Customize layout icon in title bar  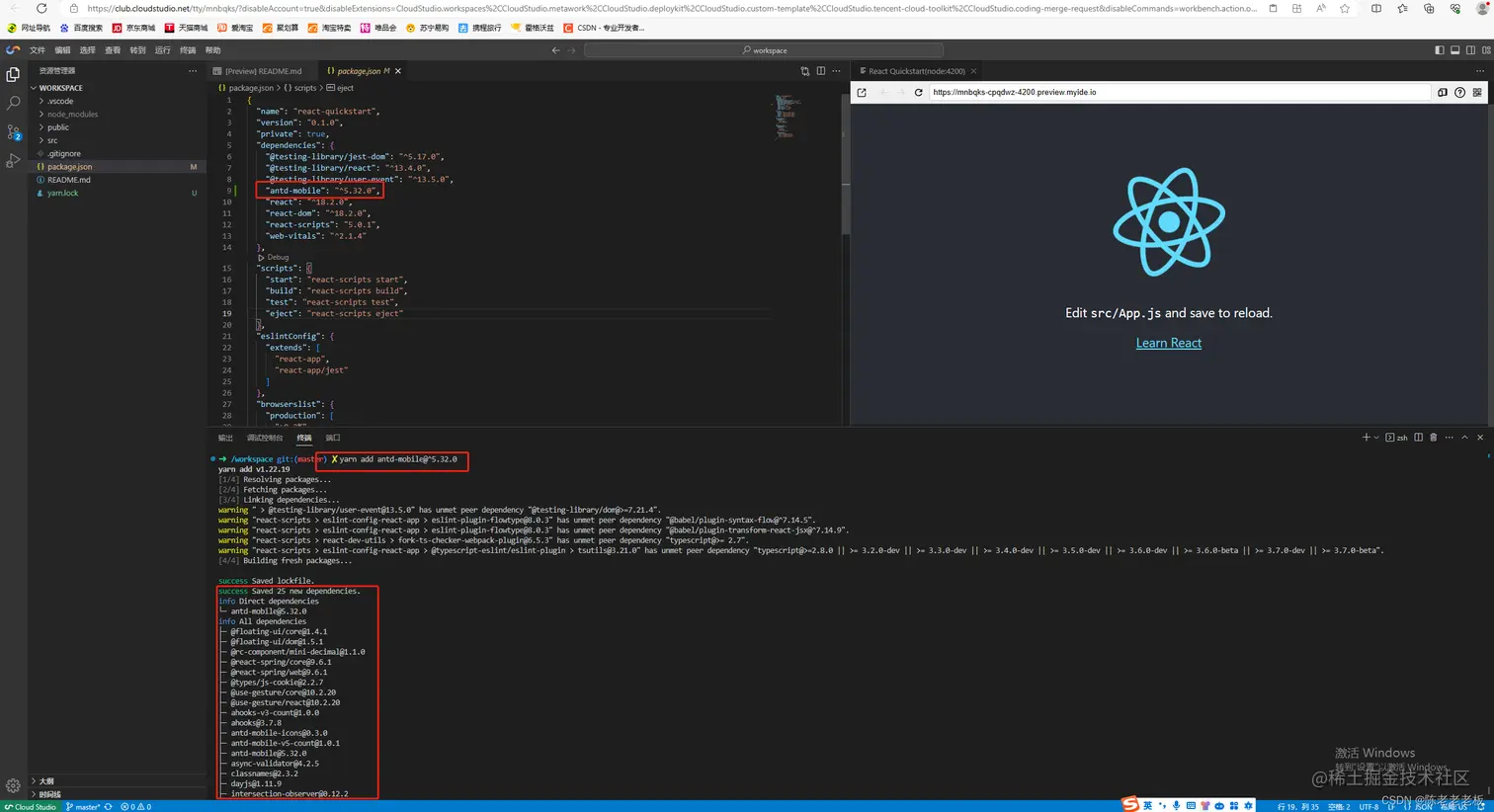pos(1486,50)
